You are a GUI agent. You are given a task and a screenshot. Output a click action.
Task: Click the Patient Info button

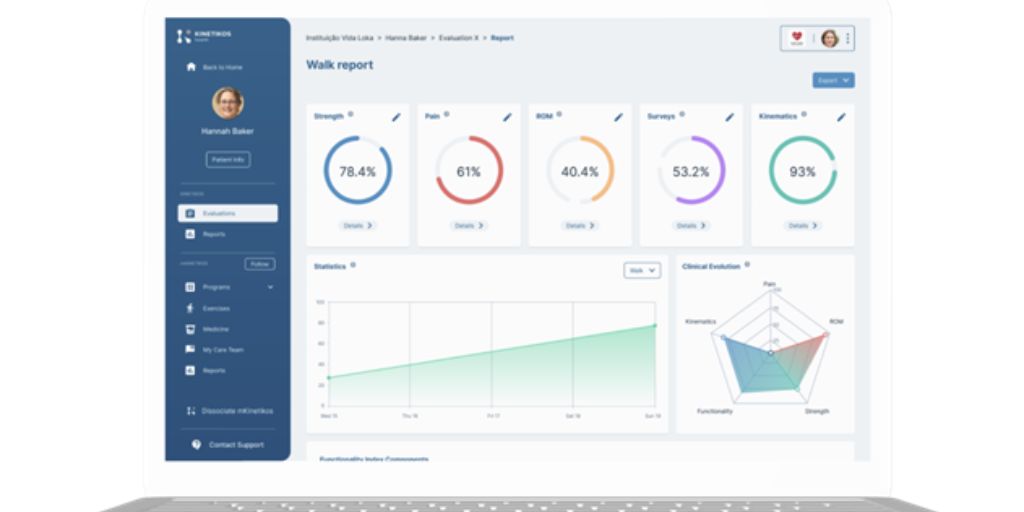tap(228, 159)
